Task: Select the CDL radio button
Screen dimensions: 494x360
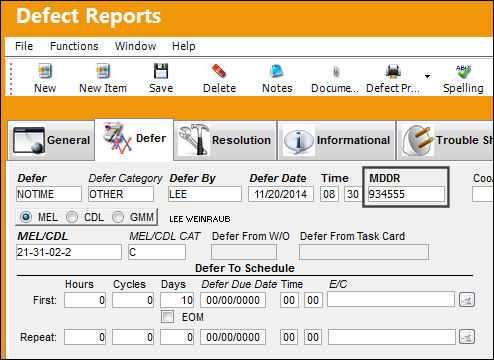Action: tap(72, 217)
